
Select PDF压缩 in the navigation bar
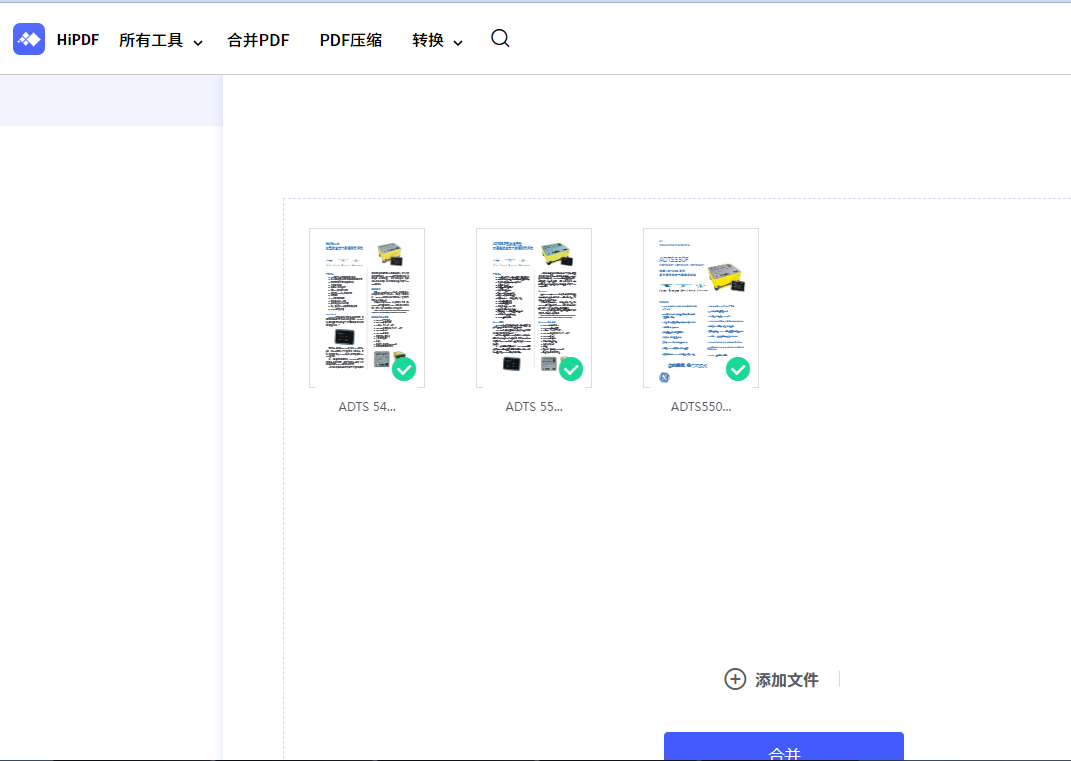click(351, 40)
